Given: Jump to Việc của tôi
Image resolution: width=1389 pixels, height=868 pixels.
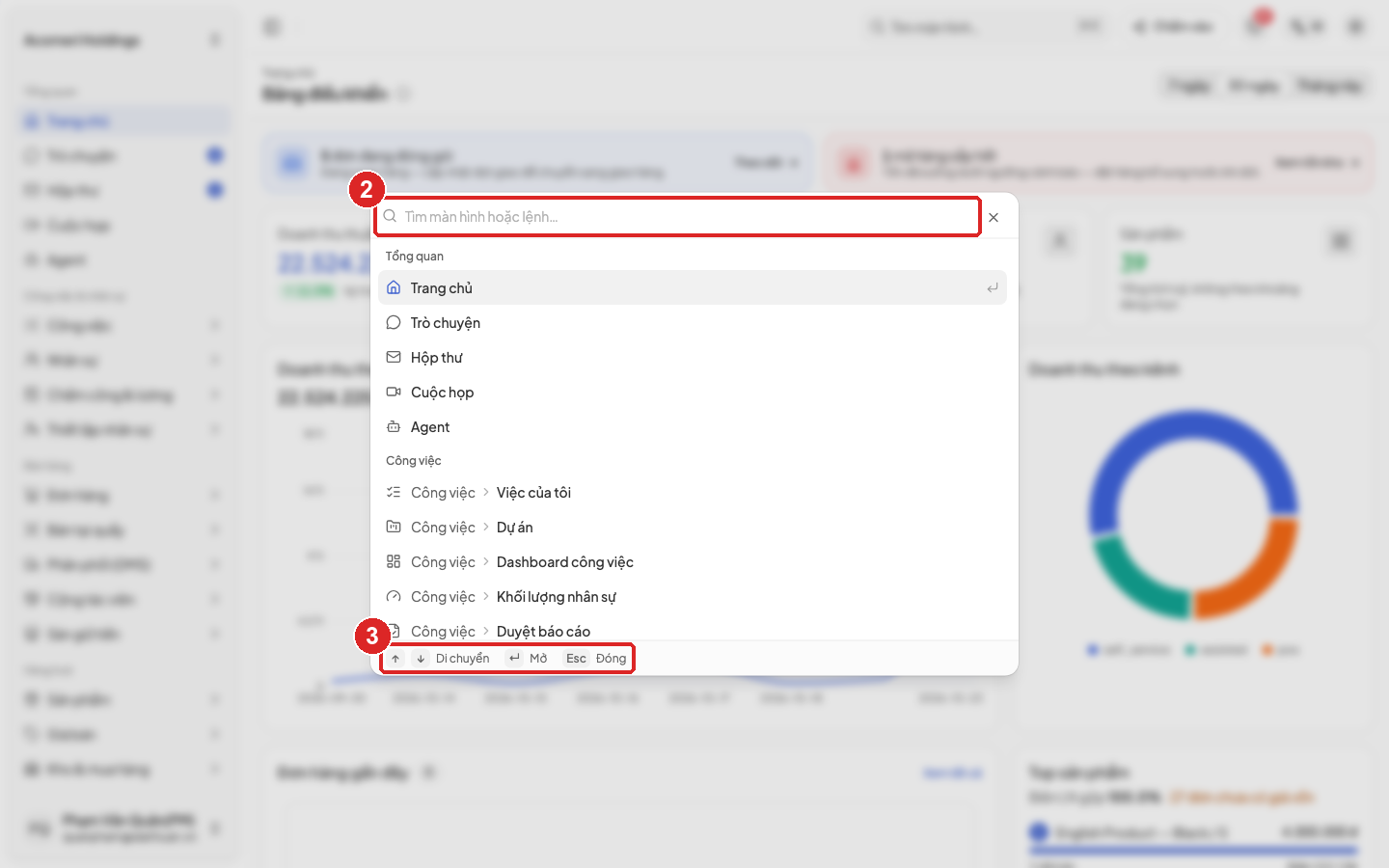Looking at the screenshot, I should [693, 492].
